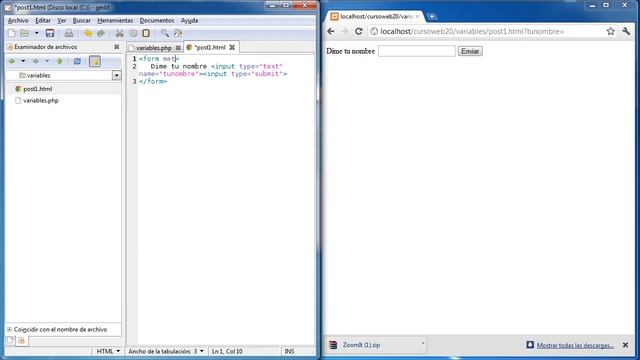Open the Editar menu
640x360 pixels.
[43, 20]
